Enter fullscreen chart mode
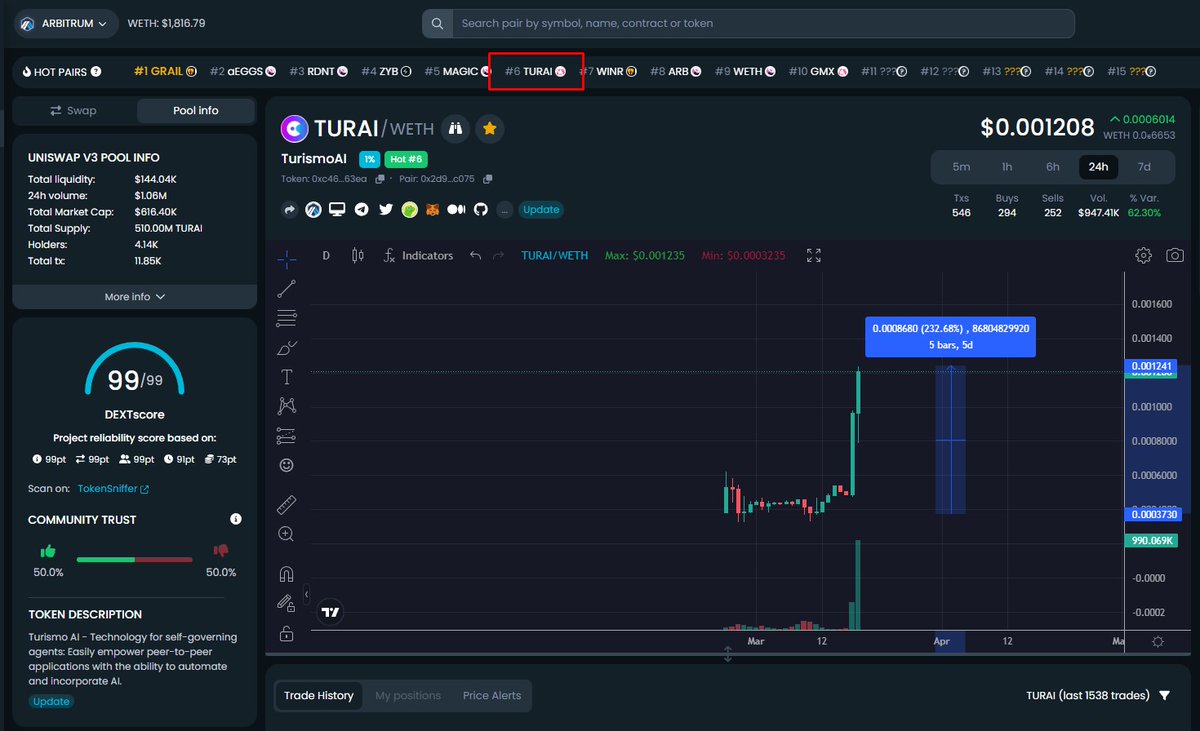 click(814, 256)
